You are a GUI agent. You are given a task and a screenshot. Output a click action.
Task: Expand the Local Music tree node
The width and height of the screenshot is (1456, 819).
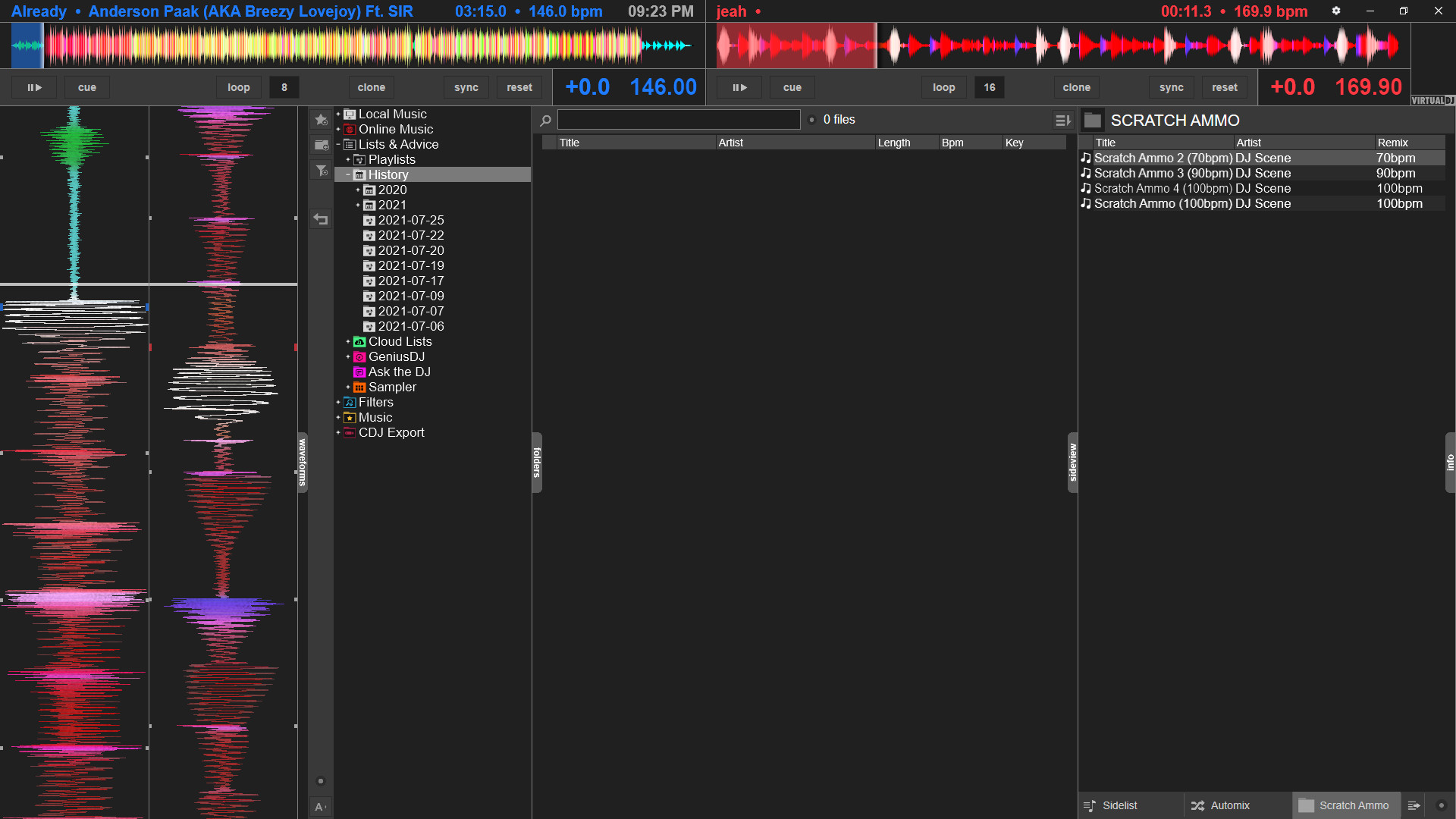[x=338, y=115]
